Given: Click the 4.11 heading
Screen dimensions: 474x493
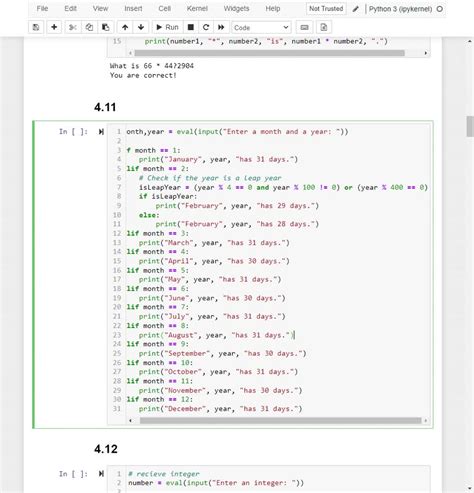Looking at the screenshot, I should tap(105, 107).
